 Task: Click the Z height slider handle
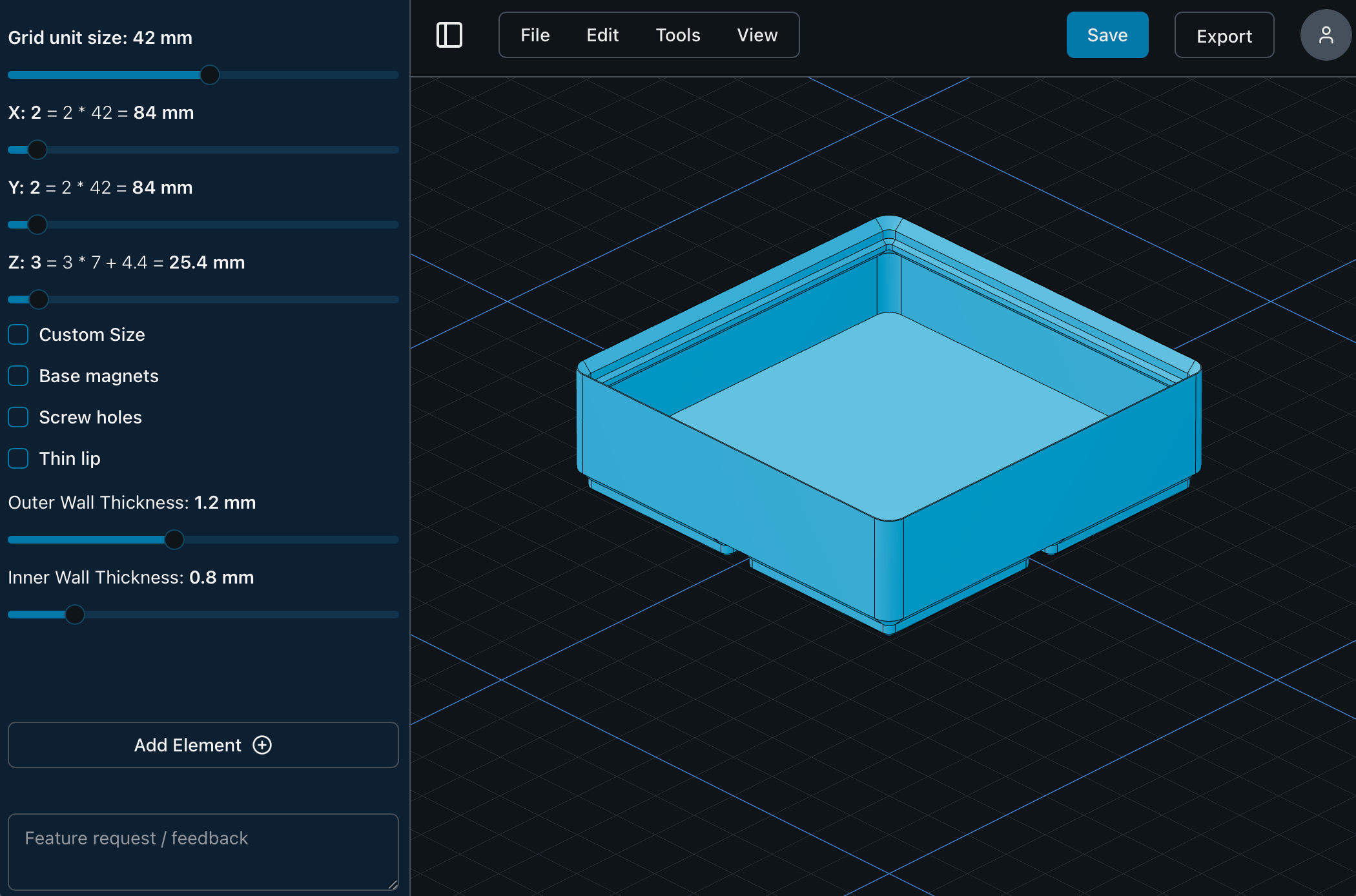point(39,300)
